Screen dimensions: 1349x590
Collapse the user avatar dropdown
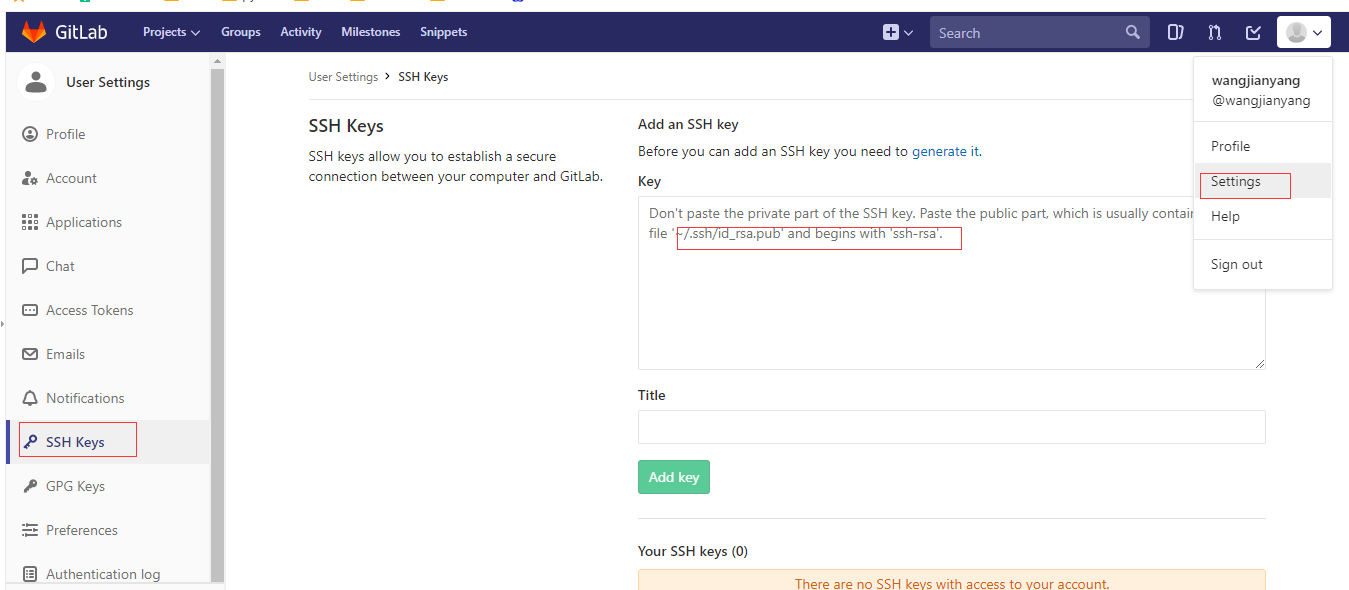pyautogui.click(x=1303, y=32)
